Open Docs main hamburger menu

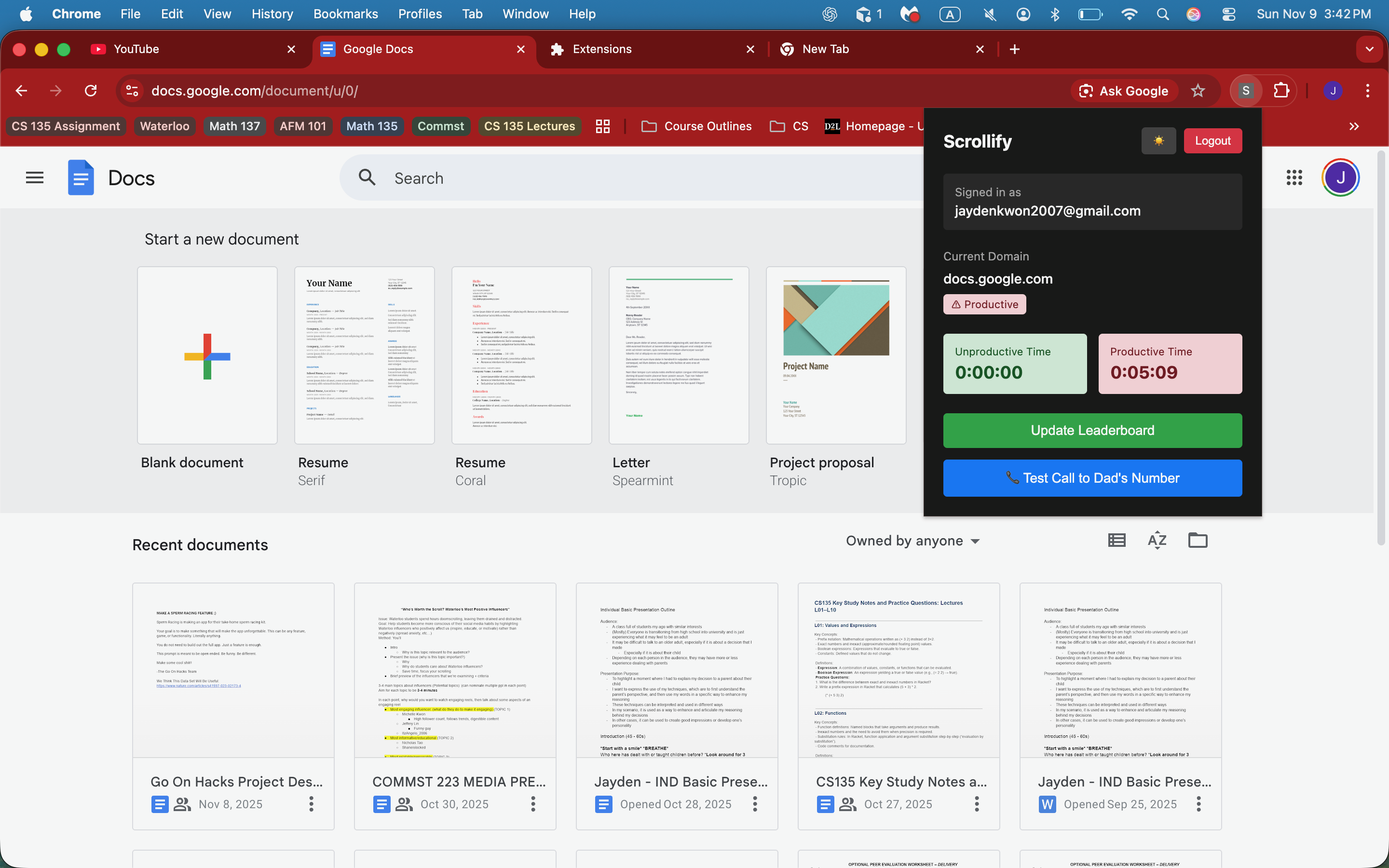pyautogui.click(x=34, y=178)
